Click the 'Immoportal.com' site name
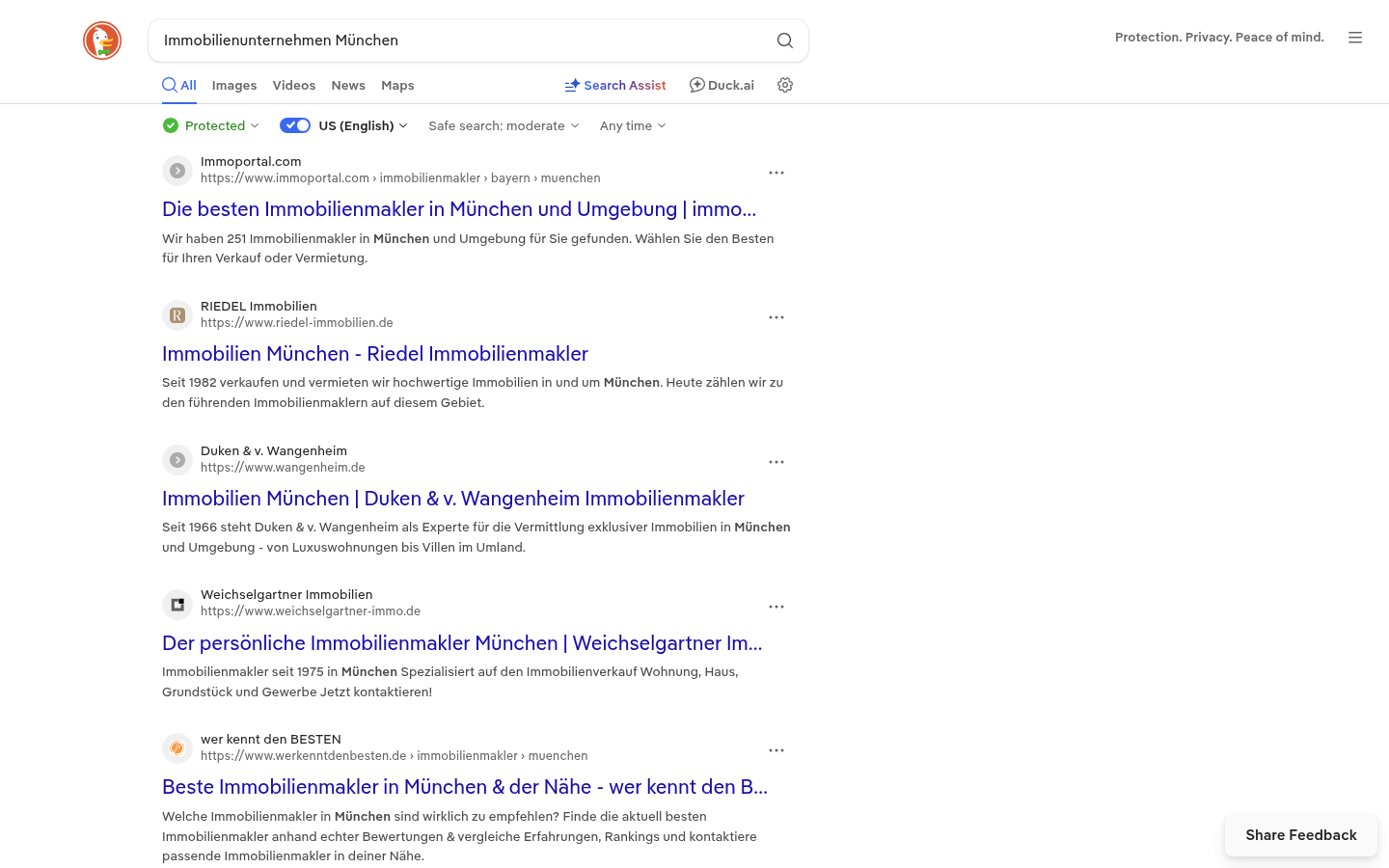 [251, 161]
